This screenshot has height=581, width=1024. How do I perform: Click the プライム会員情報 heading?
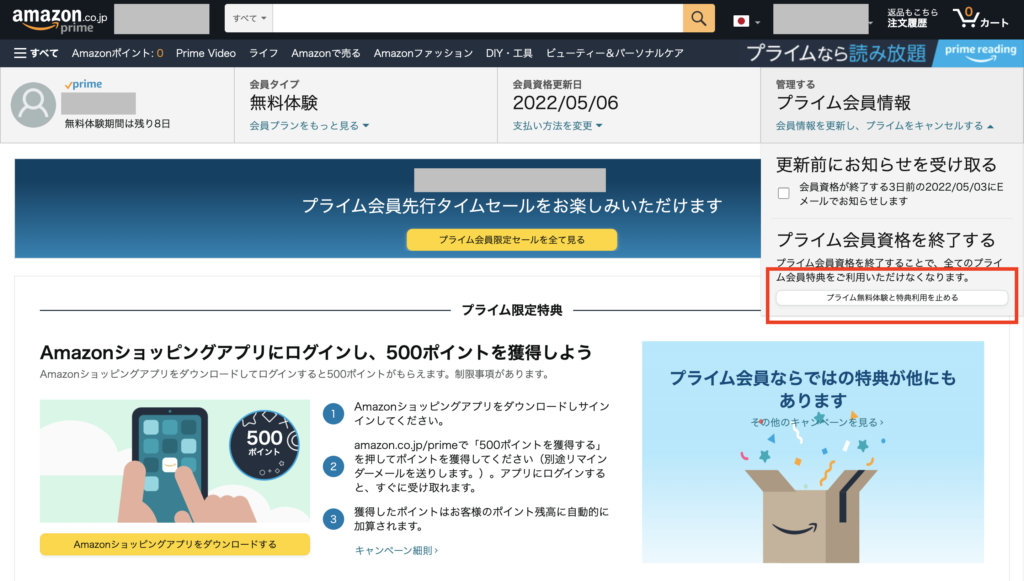[x=843, y=103]
